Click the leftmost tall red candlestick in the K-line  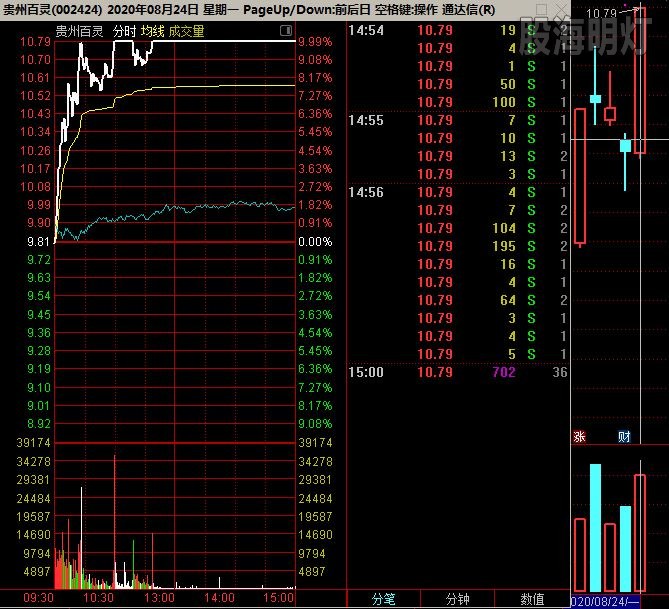580,176
